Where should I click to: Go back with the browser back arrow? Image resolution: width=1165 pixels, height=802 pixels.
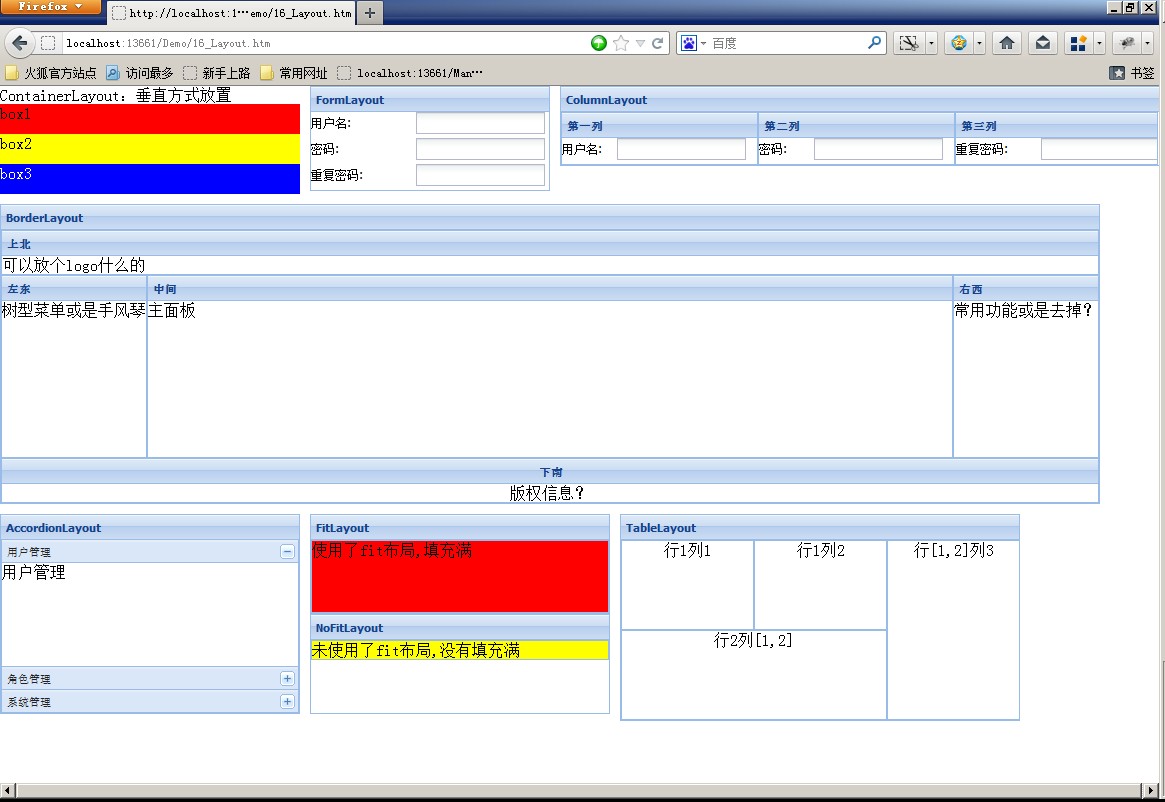click(x=20, y=43)
